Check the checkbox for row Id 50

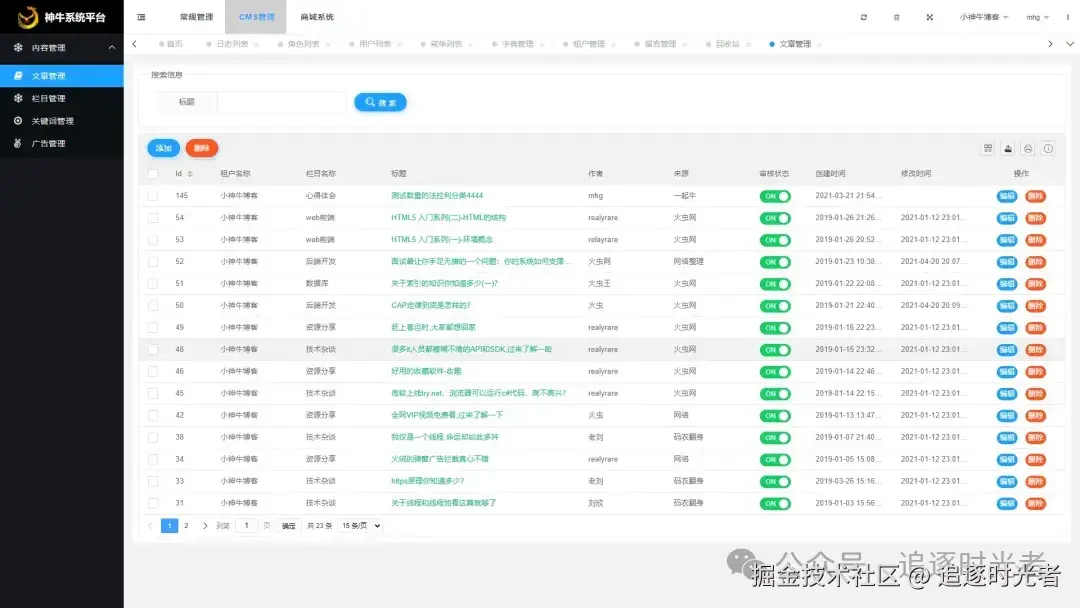point(153,306)
